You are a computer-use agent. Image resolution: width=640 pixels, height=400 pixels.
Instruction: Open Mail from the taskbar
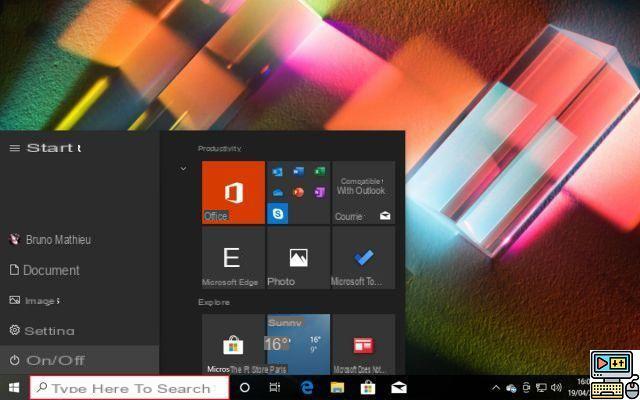tap(399, 388)
